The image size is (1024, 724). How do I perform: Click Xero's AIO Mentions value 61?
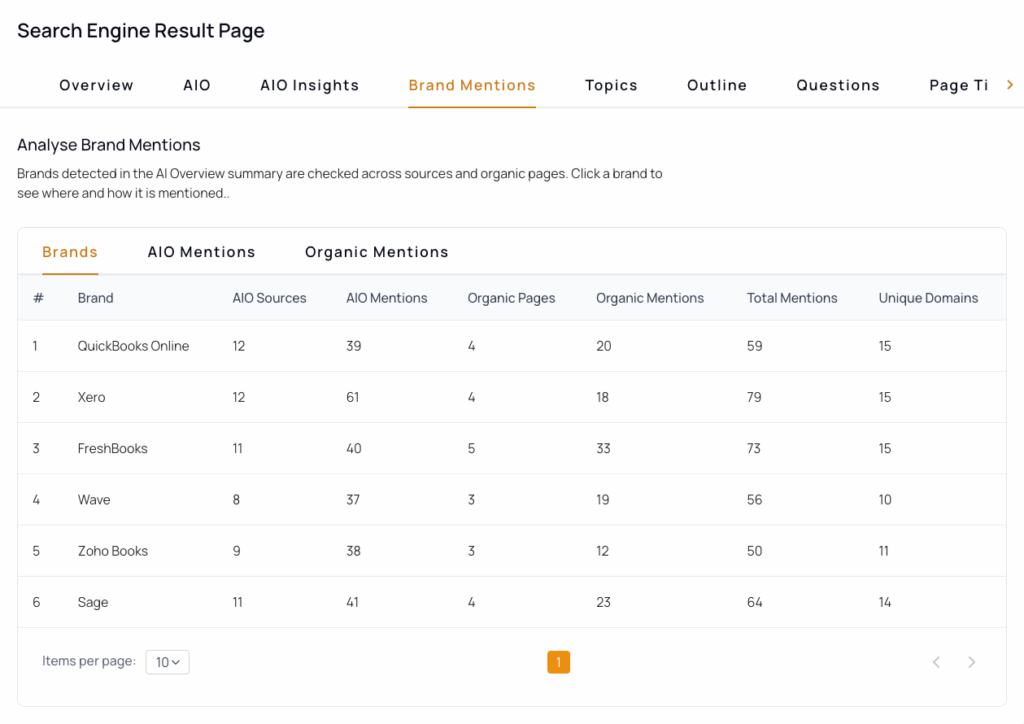coord(353,398)
